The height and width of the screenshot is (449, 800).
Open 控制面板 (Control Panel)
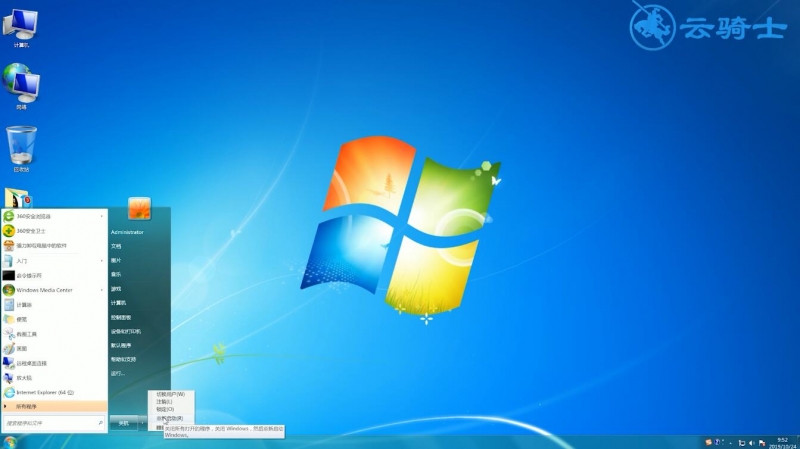coord(121,317)
